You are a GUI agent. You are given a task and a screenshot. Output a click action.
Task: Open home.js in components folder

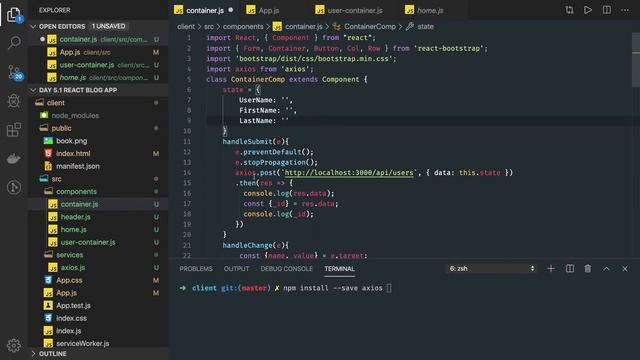point(73,229)
